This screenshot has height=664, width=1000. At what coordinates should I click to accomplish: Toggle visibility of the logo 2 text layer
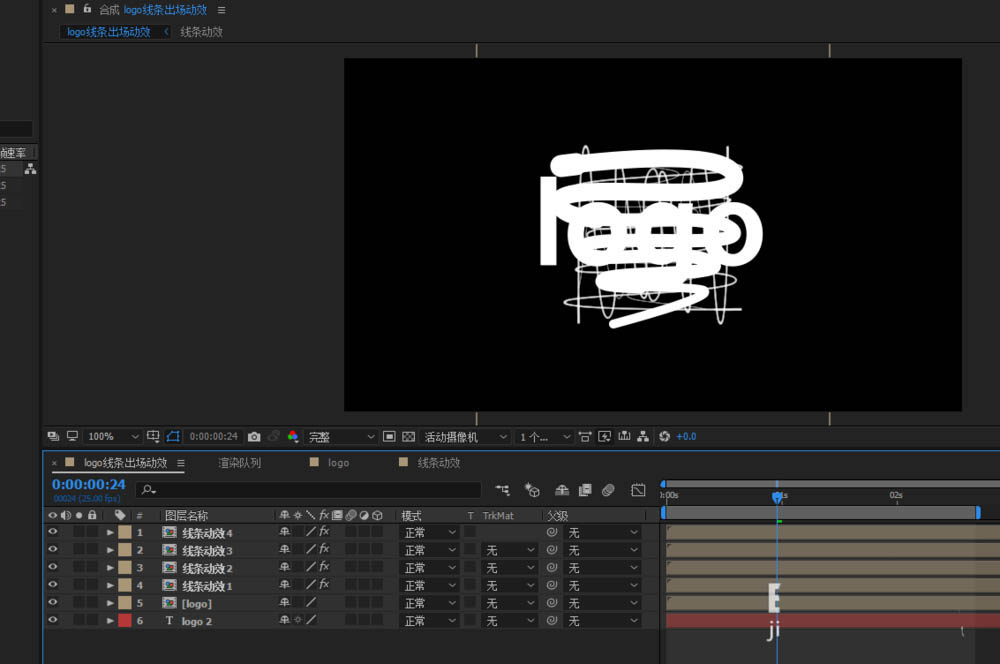point(53,621)
